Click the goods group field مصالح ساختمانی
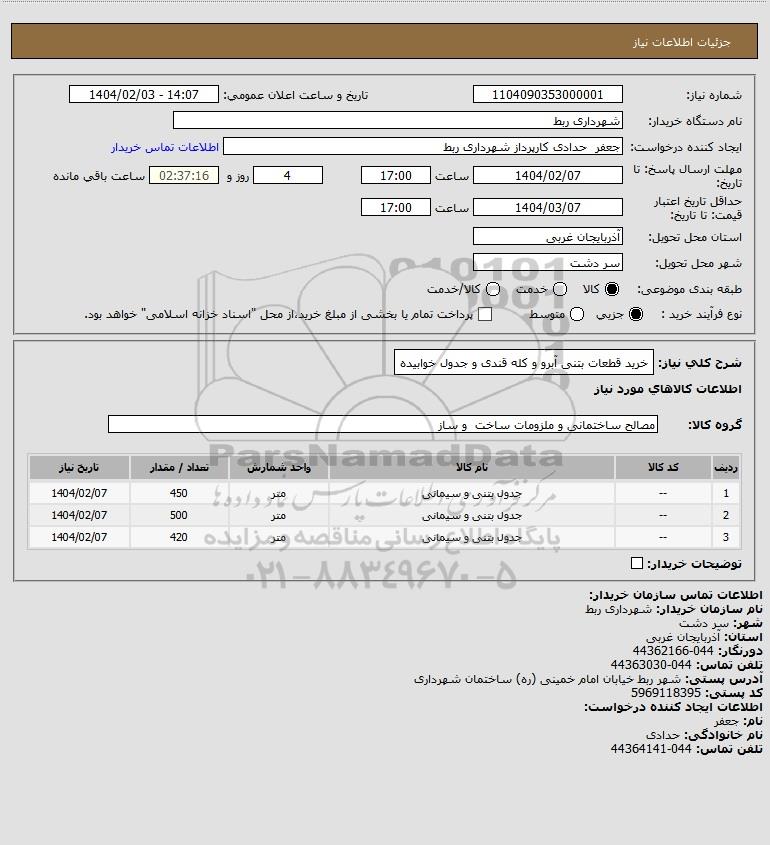770x845 pixels. pyautogui.click(x=383, y=424)
